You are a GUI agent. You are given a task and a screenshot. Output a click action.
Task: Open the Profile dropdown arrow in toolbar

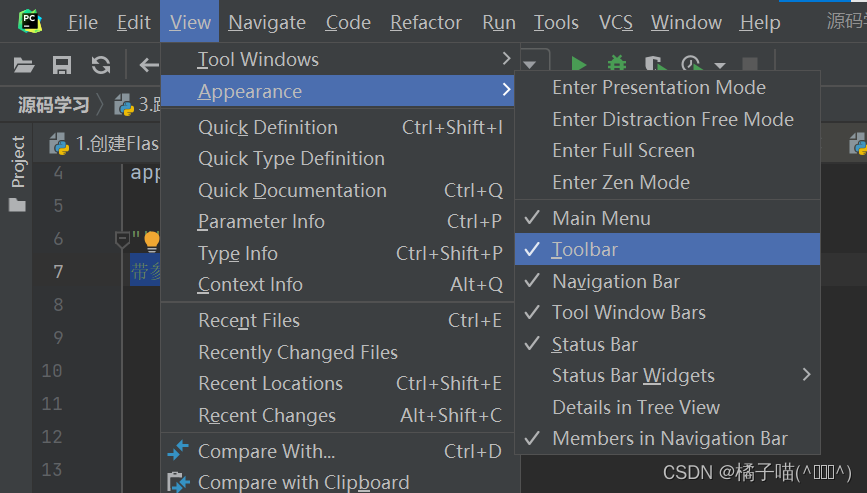719,65
